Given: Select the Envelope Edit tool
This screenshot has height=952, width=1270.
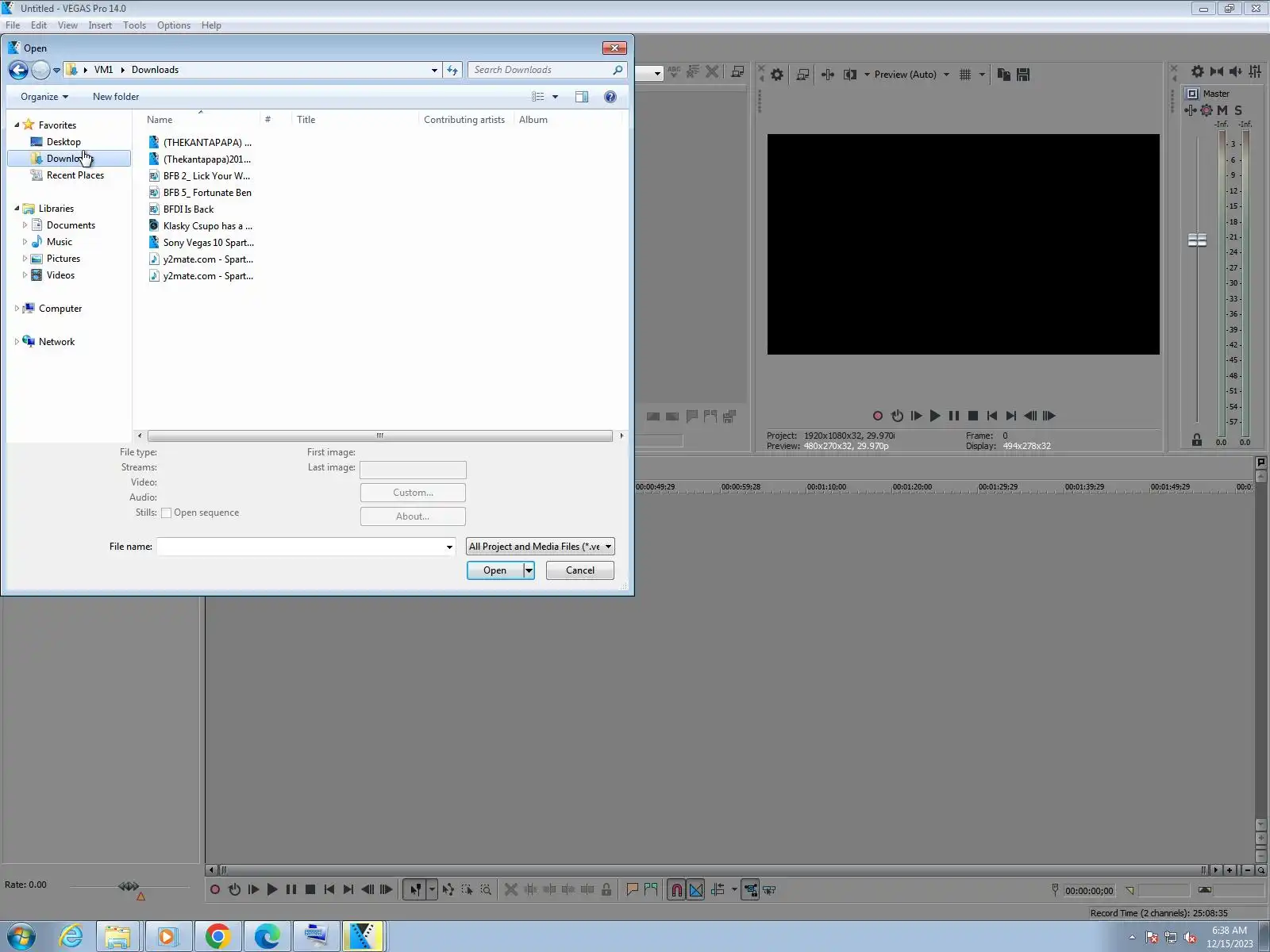Looking at the screenshot, I should (x=448, y=890).
